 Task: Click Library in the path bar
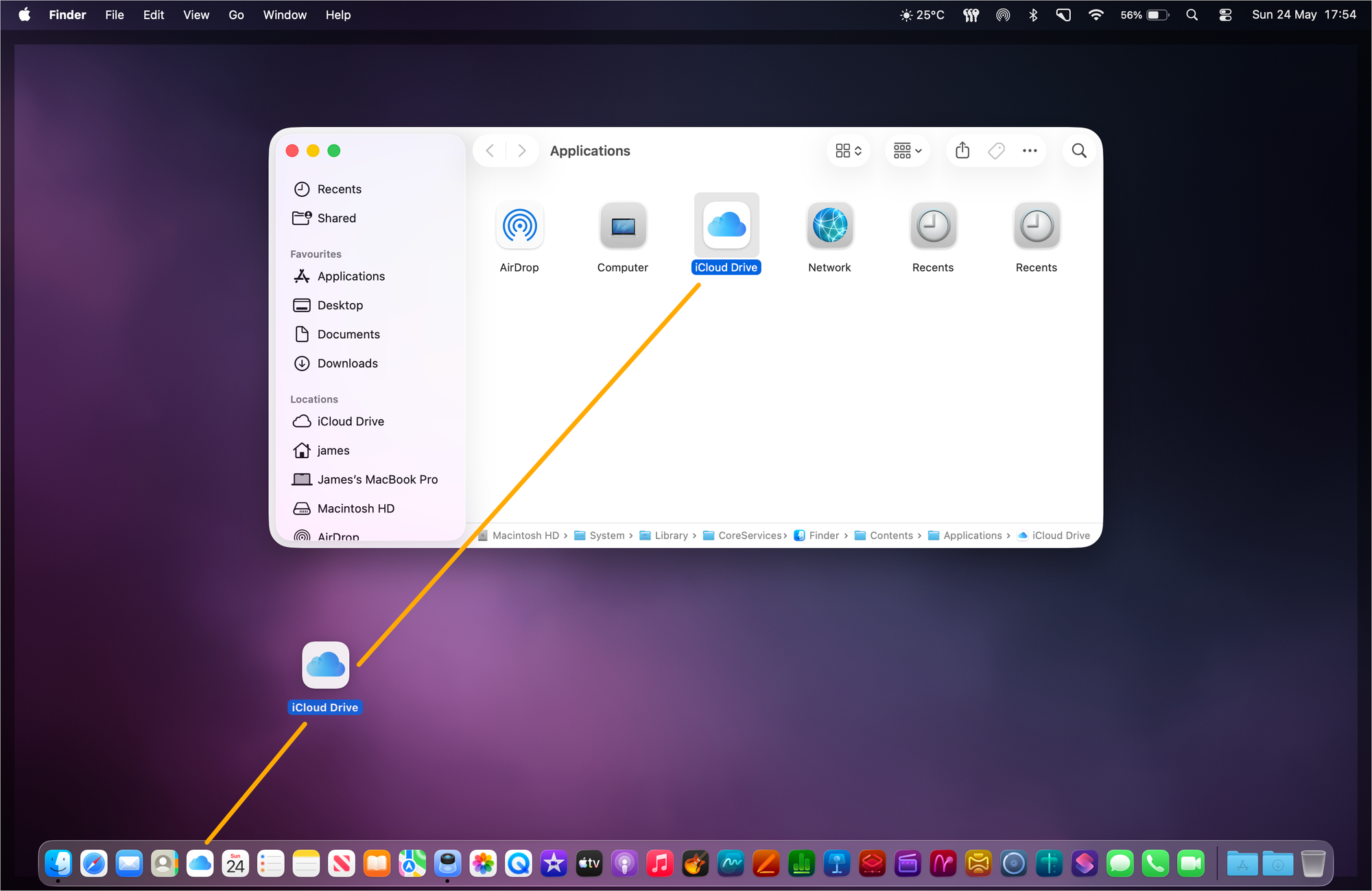[663, 536]
